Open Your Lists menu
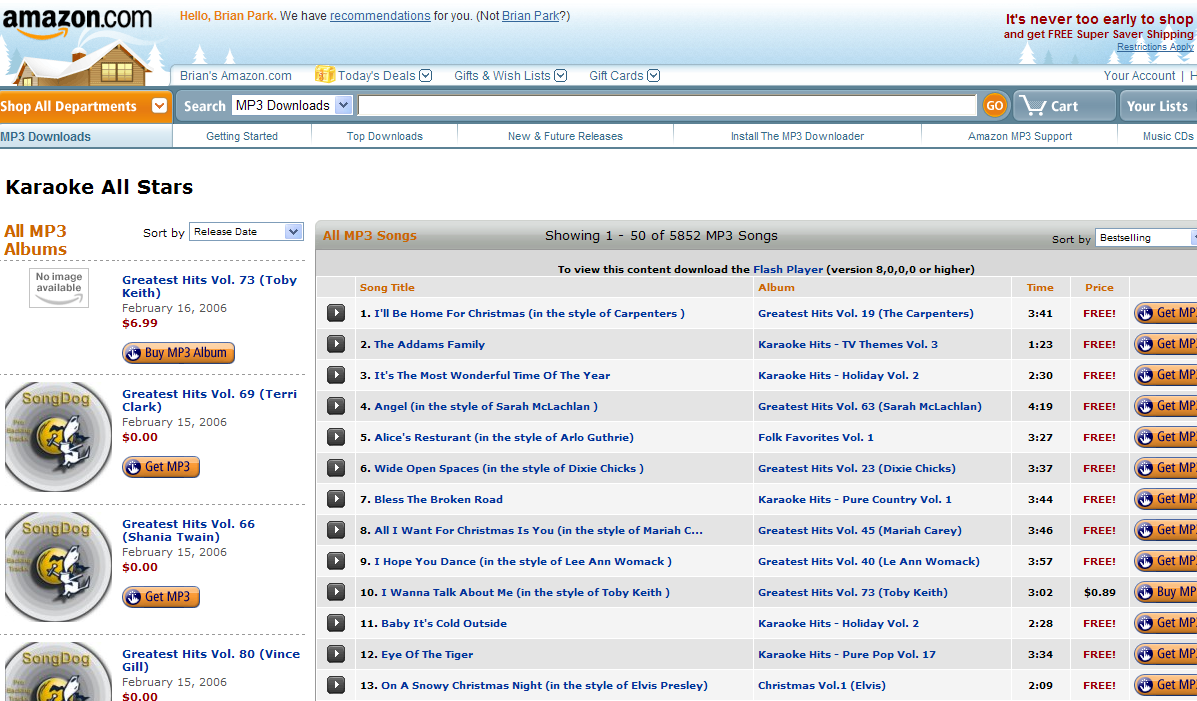Screen dimensions: 1197x701 1158,106
